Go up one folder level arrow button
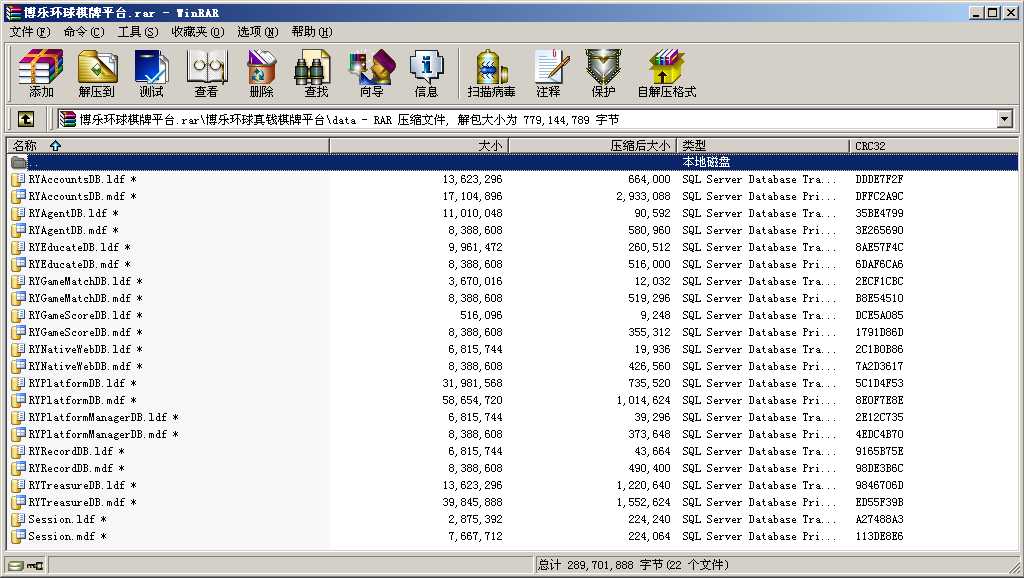 25,119
